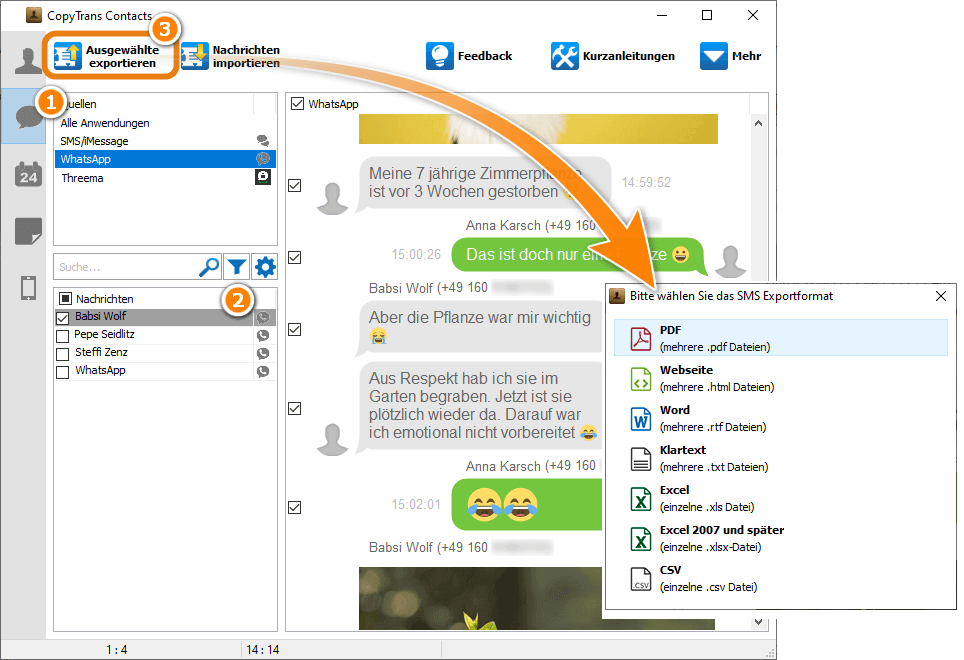Click WhatsApp icon next to Pepe Seidlitz
Screen dimensions: 964x660
coord(263,335)
